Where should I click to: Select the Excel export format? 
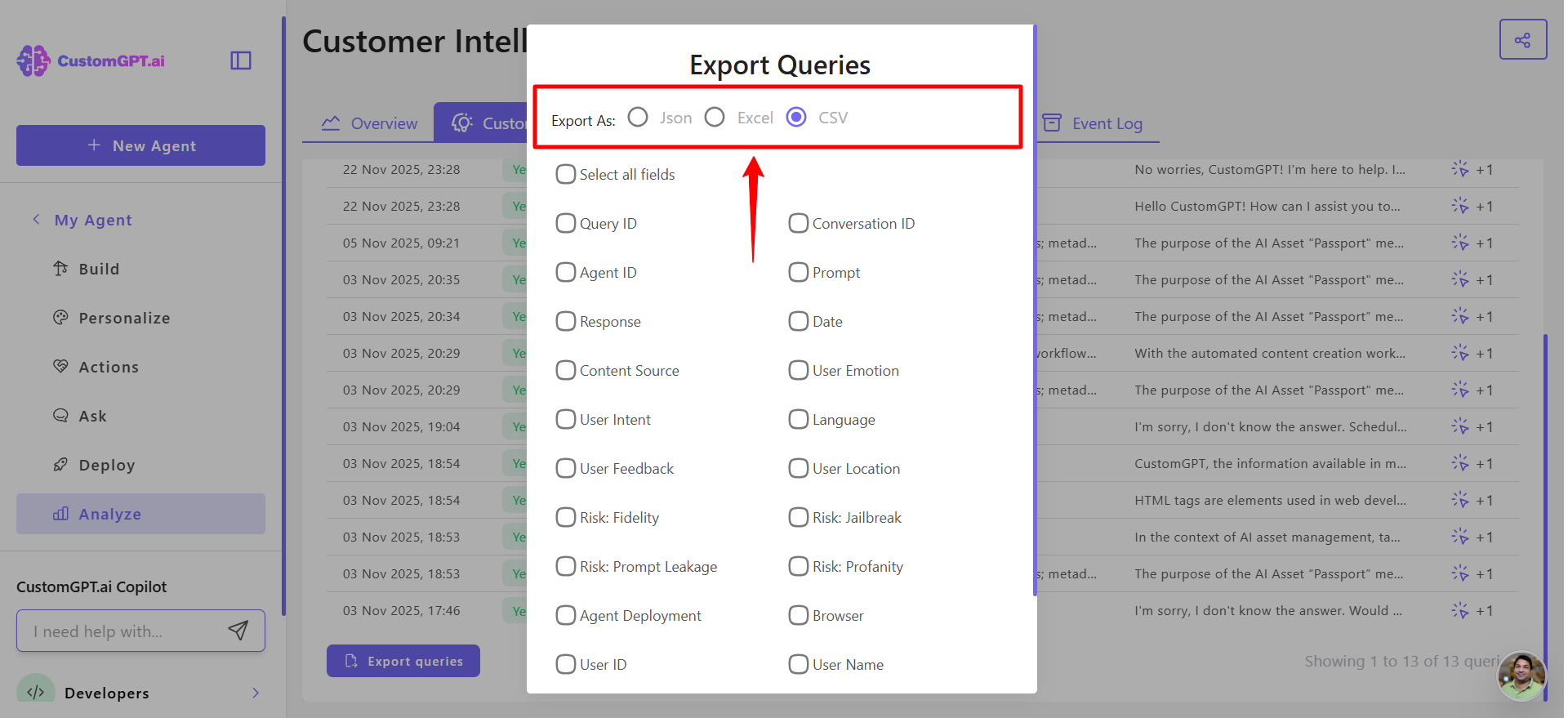coord(715,117)
